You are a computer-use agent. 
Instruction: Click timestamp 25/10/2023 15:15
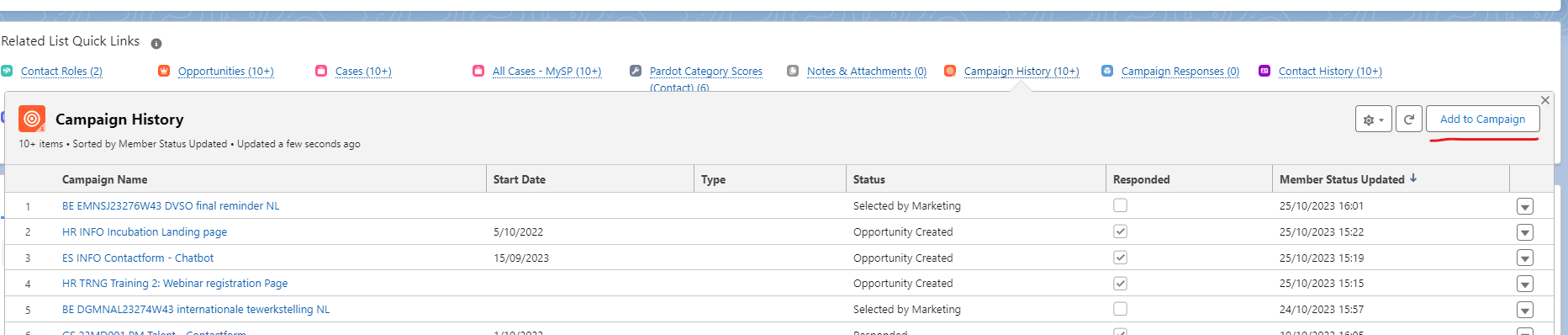pyautogui.click(x=1322, y=284)
